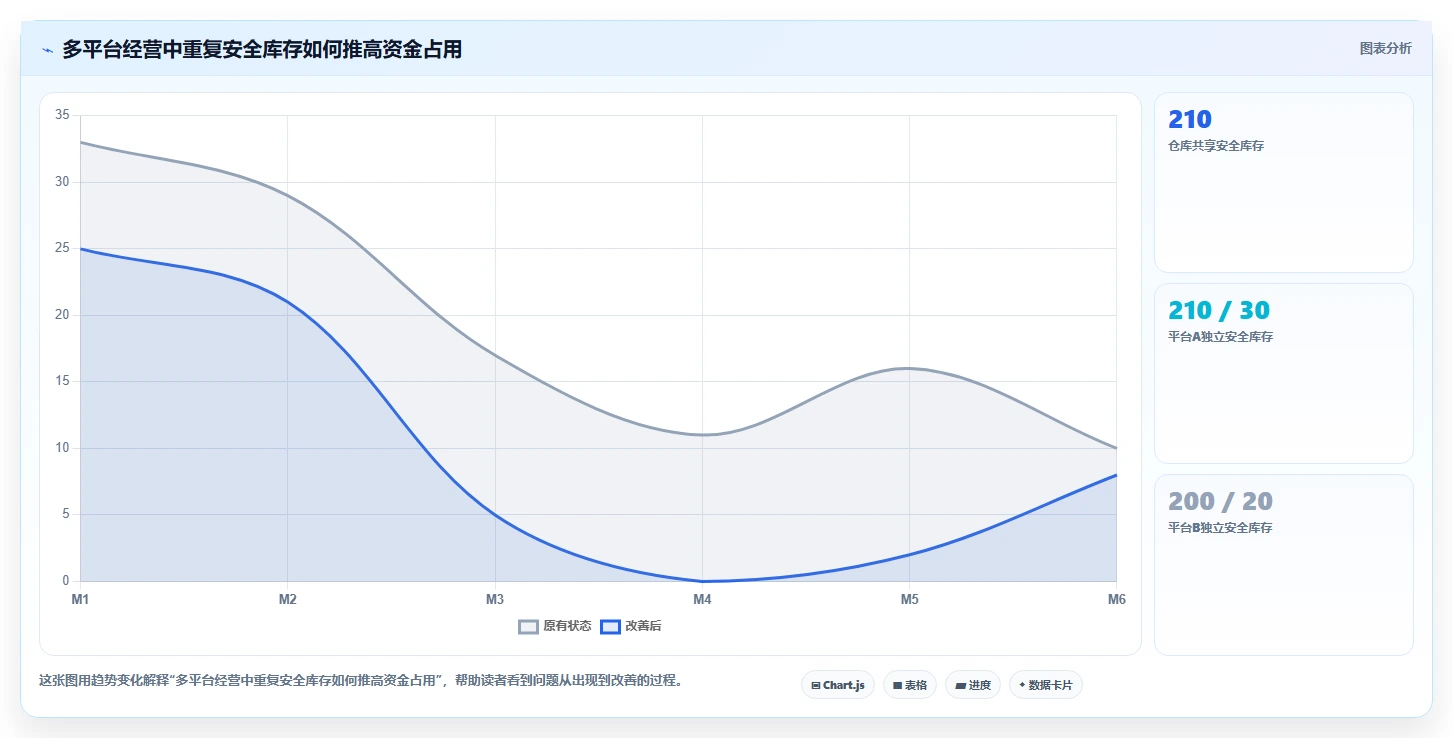Click the 原有状态 line's M5 peak point

pos(909,368)
